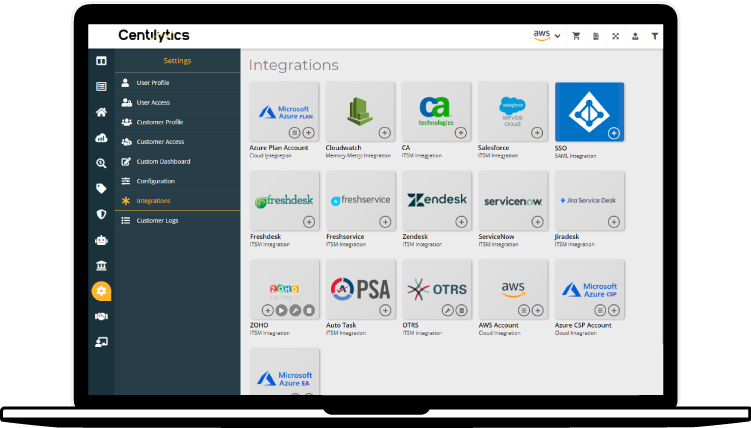The height and width of the screenshot is (428, 751).
Task: Open User Profile settings
Action: (x=177, y=83)
